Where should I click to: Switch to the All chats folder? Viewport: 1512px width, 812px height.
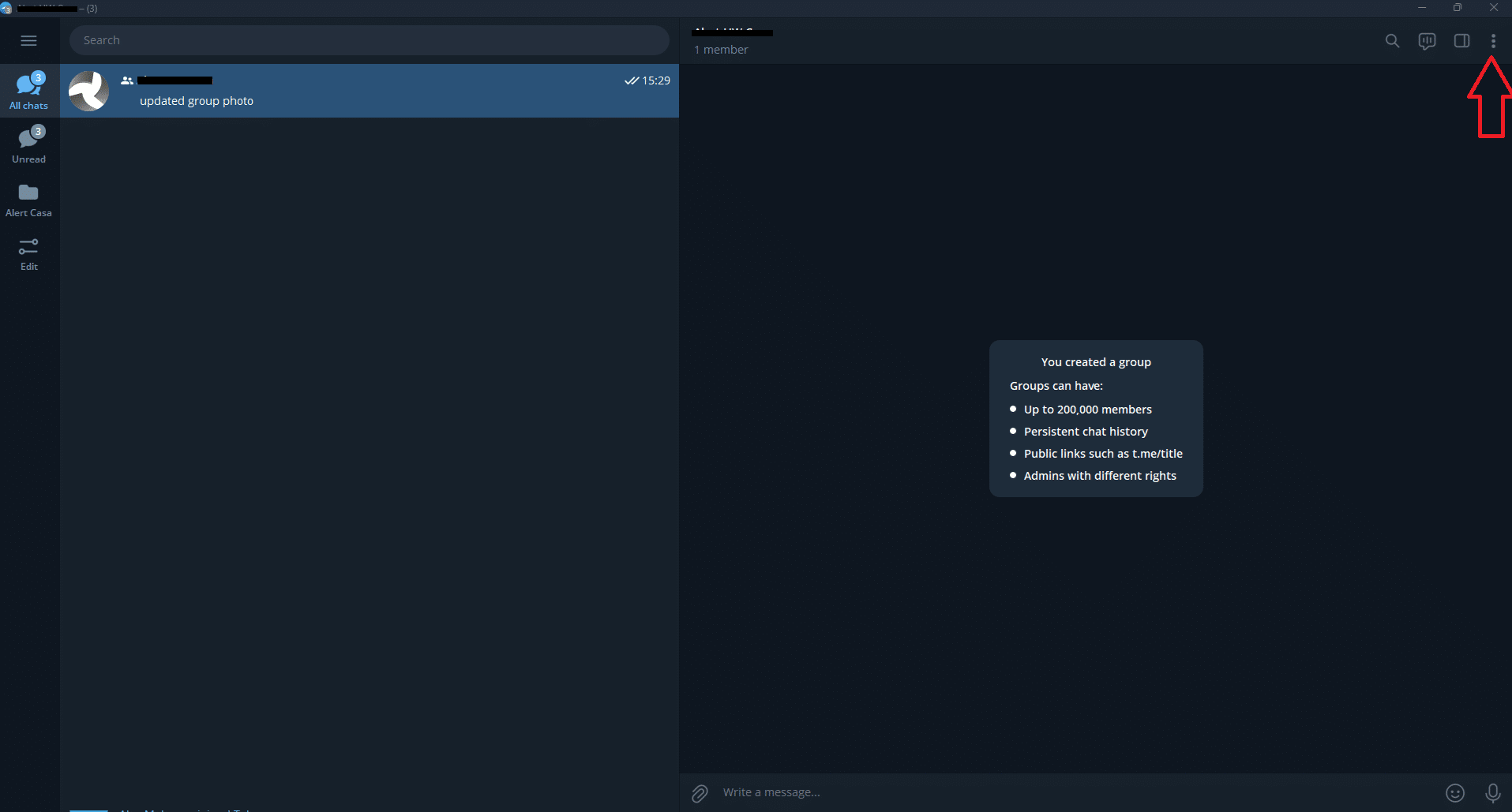point(29,91)
